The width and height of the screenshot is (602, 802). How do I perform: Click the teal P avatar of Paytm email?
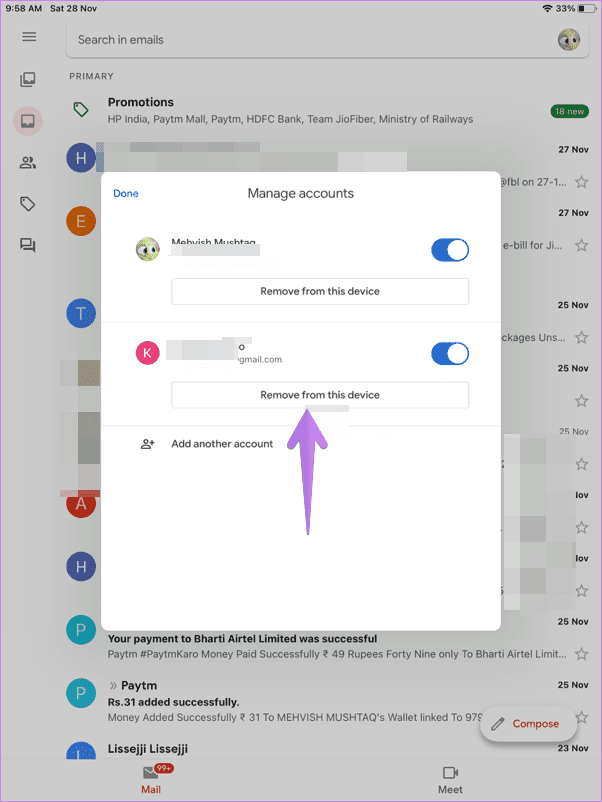[x=81, y=693]
